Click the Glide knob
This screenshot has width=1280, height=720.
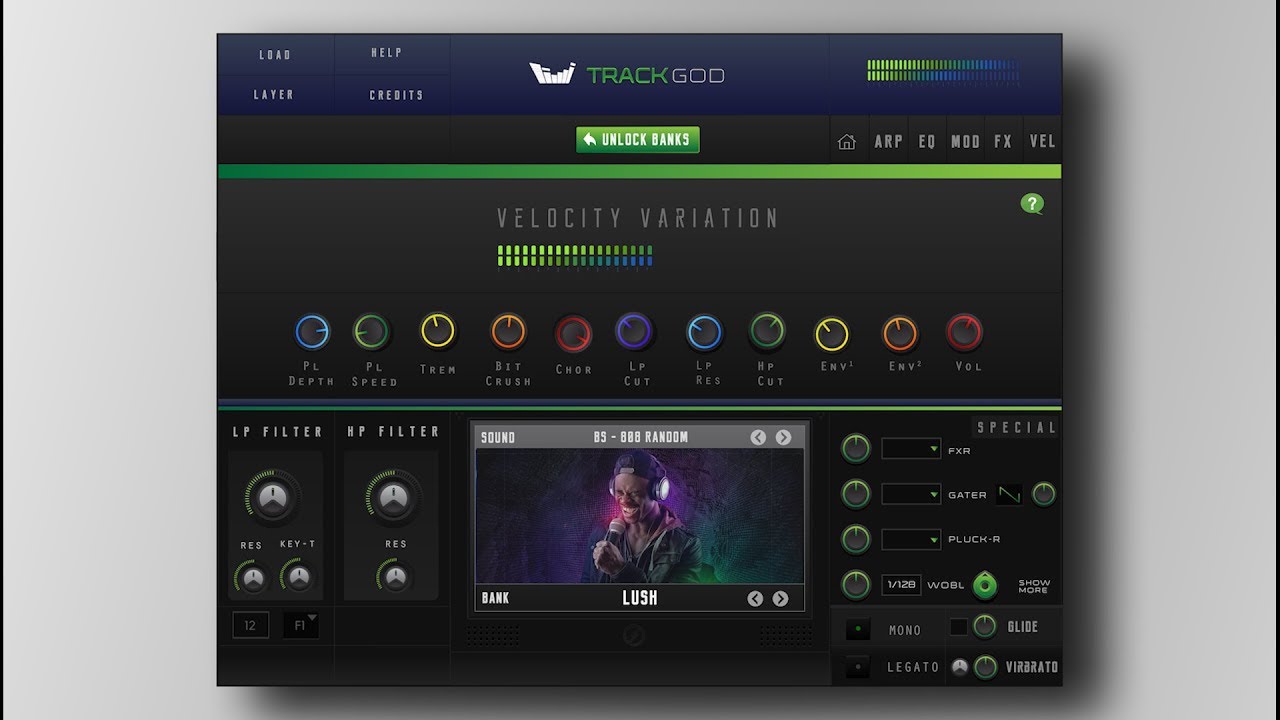click(985, 627)
